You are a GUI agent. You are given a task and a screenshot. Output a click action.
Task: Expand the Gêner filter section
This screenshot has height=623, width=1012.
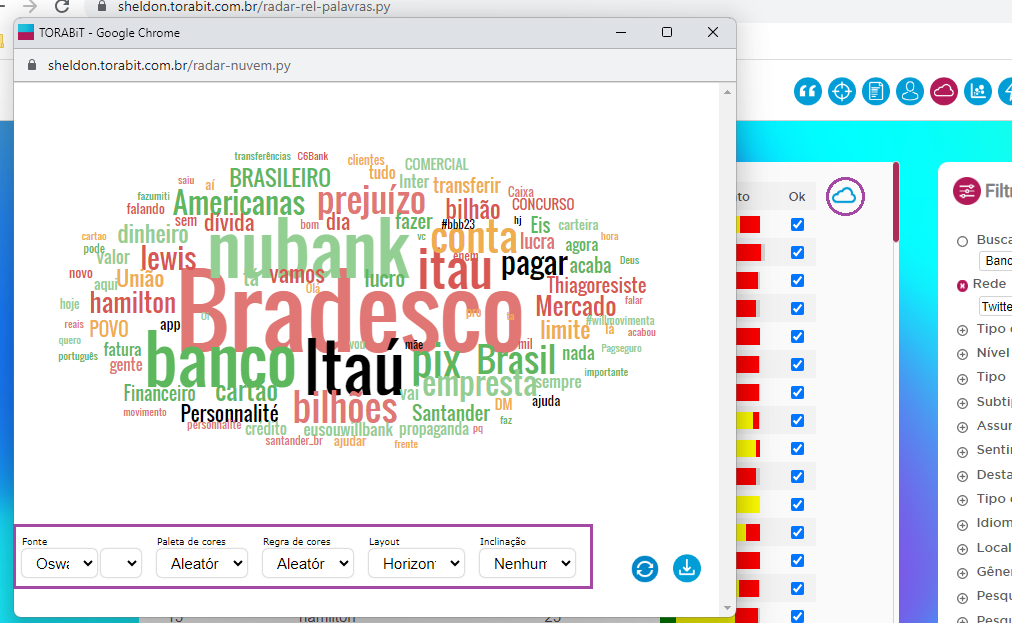pos(962,573)
